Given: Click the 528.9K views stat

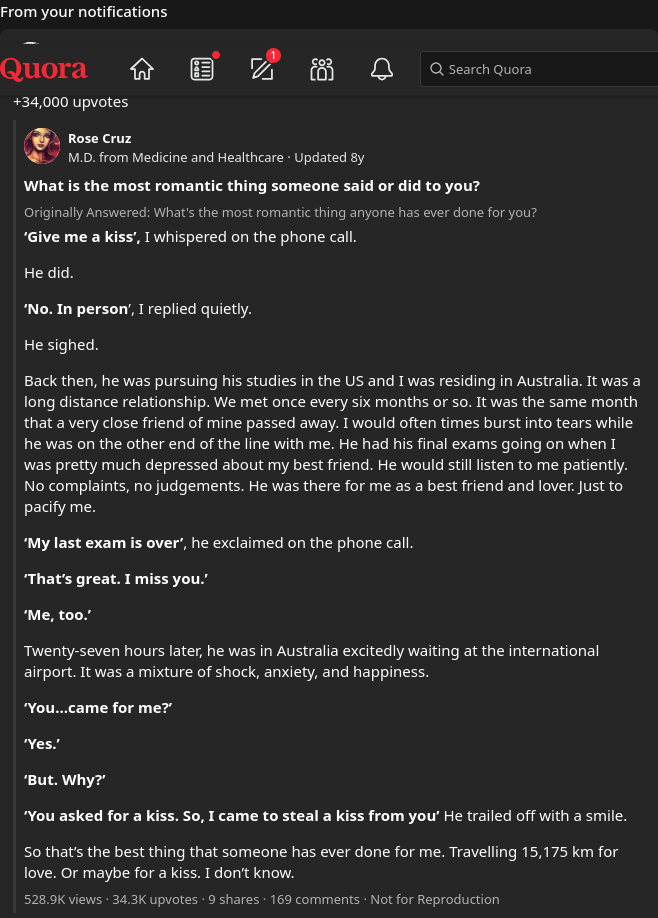Looking at the screenshot, I should click(63, 899).
